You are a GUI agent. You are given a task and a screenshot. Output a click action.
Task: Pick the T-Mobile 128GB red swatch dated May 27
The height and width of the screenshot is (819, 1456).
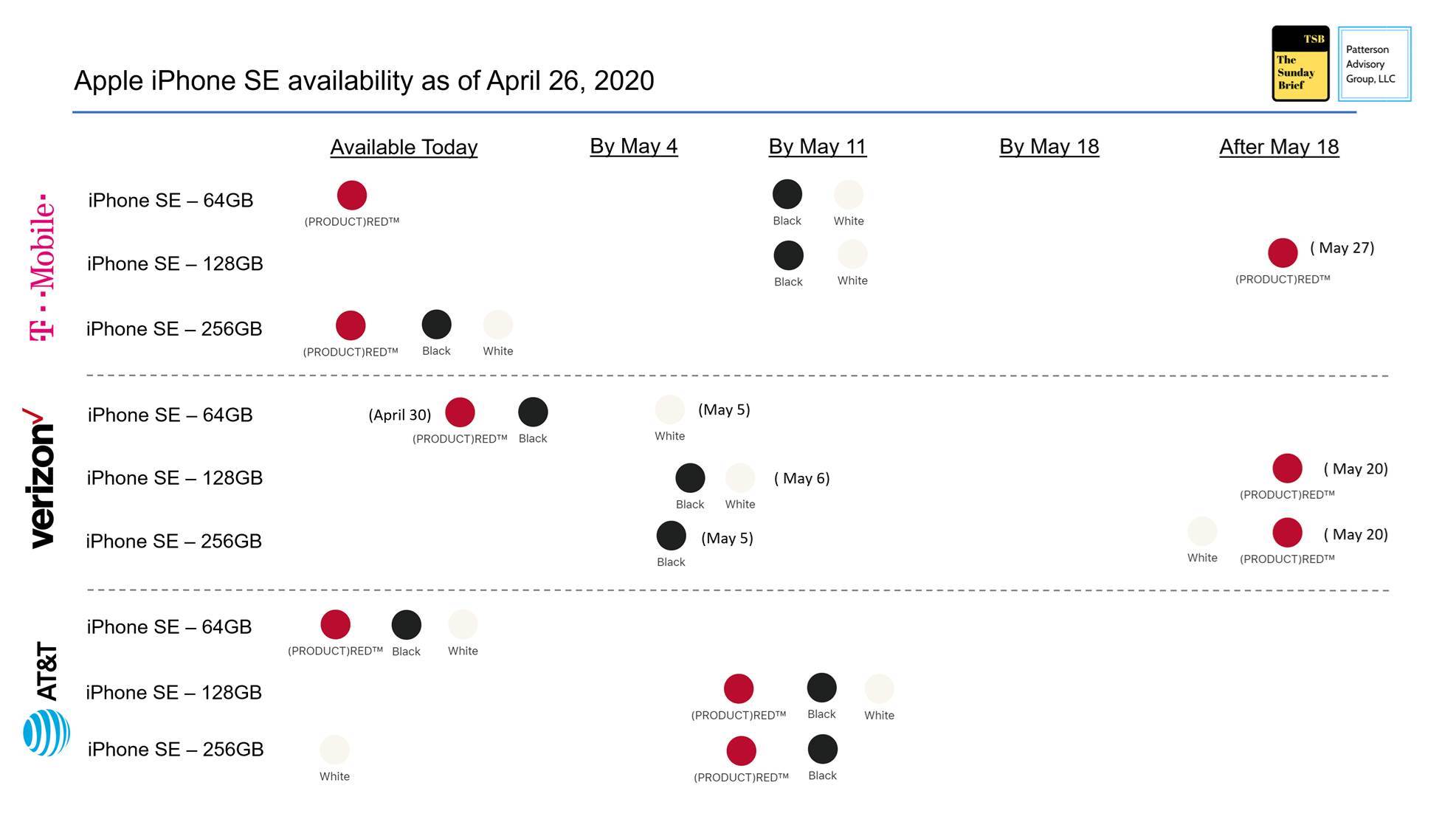pos(1283,253)
